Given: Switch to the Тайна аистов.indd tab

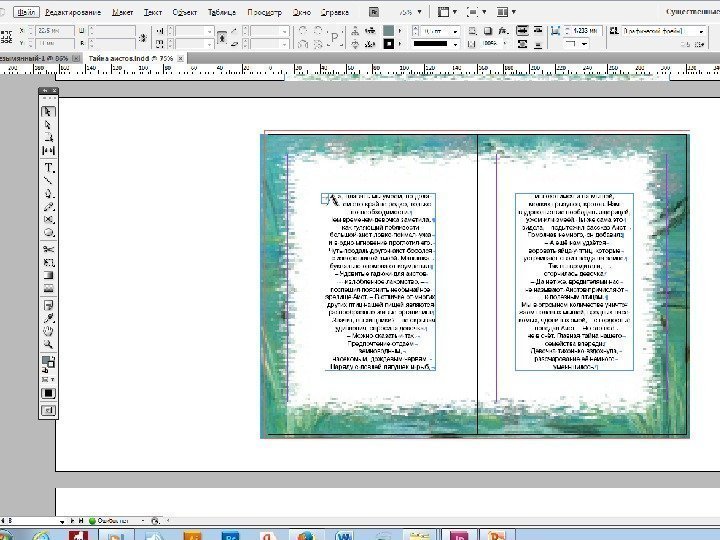Looking at the screenshot, I should pyautogui.click(x=130, y=58).
